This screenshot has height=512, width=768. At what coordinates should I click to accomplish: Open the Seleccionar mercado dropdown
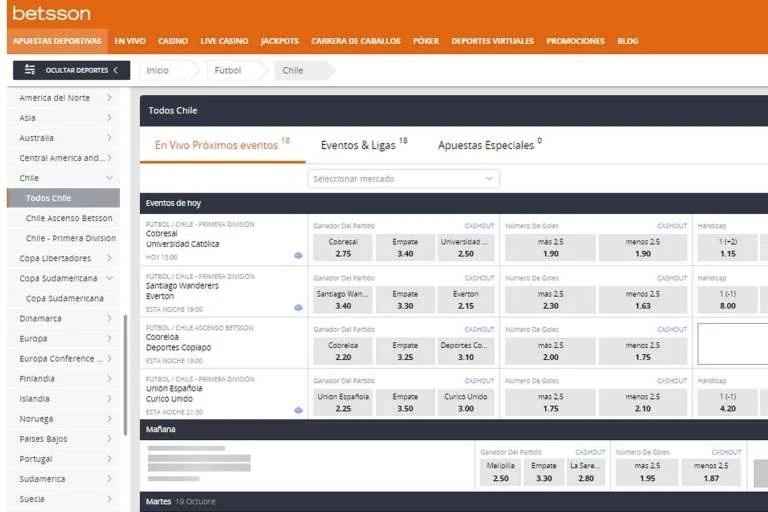[x=404, y=179]
